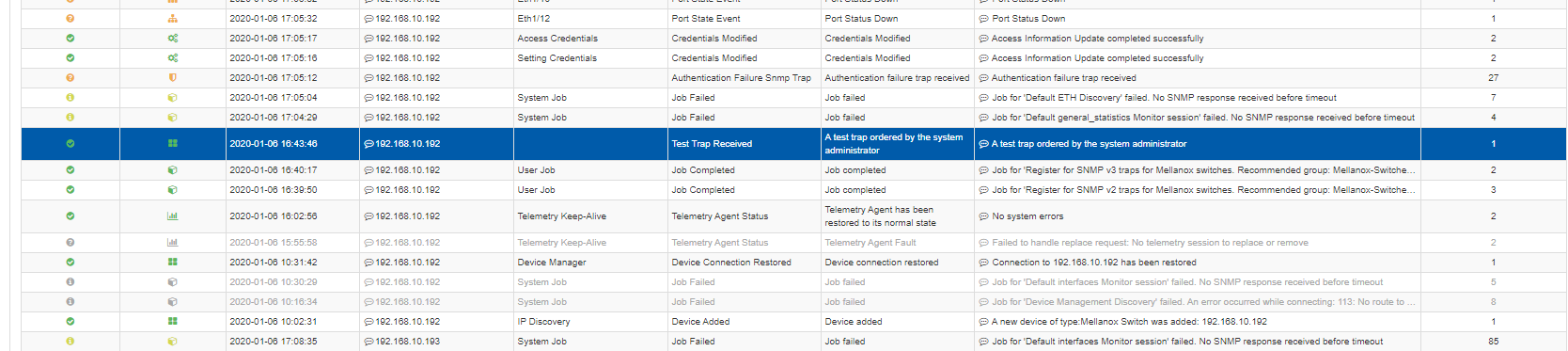Click green check status icon of Device Manager row
This screenshot has width=1568, height=351.
coord(71,263)
